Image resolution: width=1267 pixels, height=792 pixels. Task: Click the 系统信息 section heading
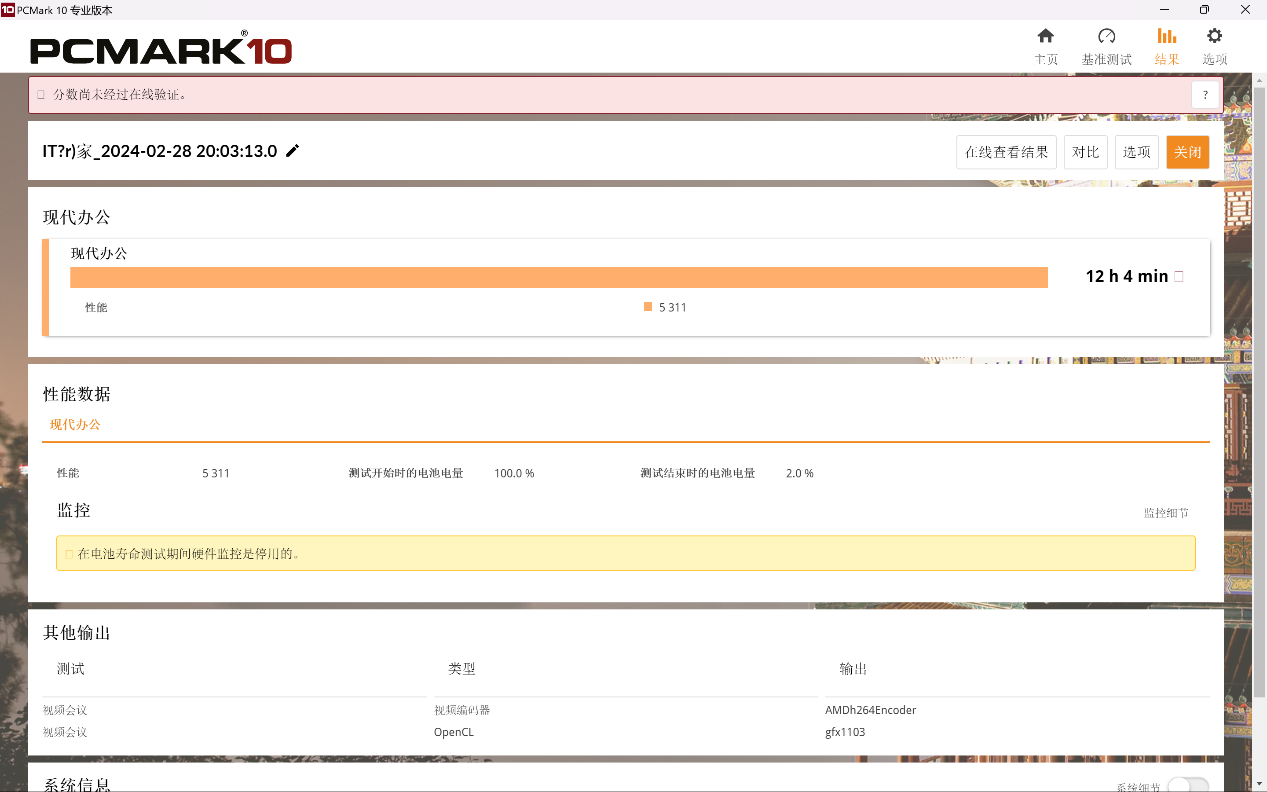[x=77, y=784]
